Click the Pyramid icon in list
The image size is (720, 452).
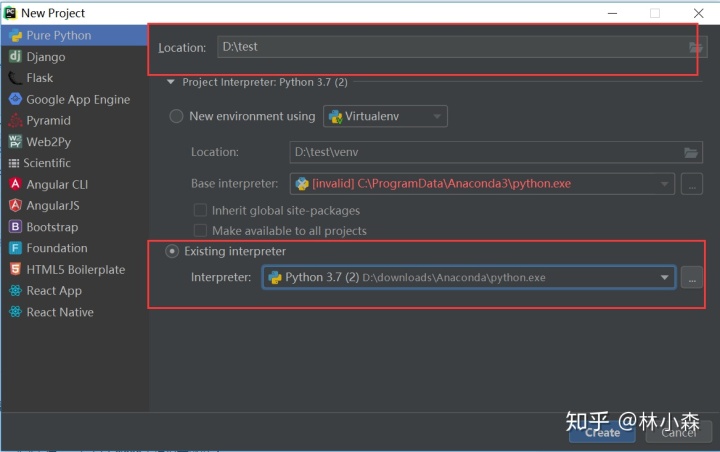(15, 120)
